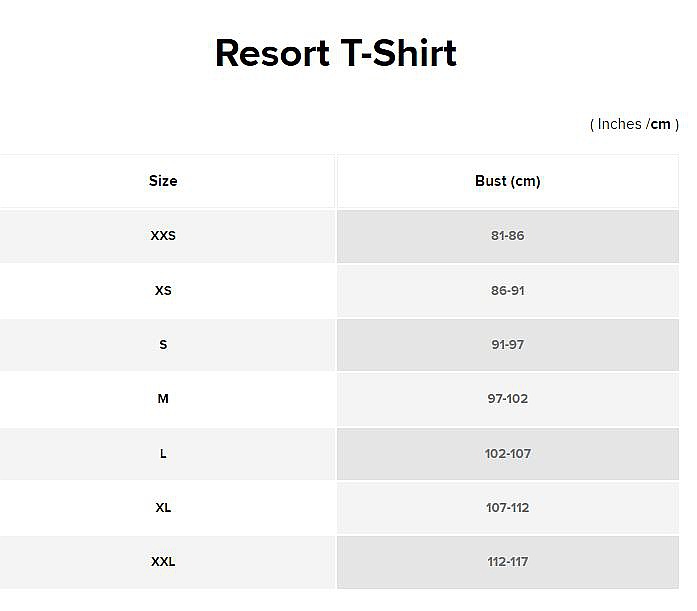Switch units to cm
Viewport: 697px width, 611px height.
tap(661, 124)
